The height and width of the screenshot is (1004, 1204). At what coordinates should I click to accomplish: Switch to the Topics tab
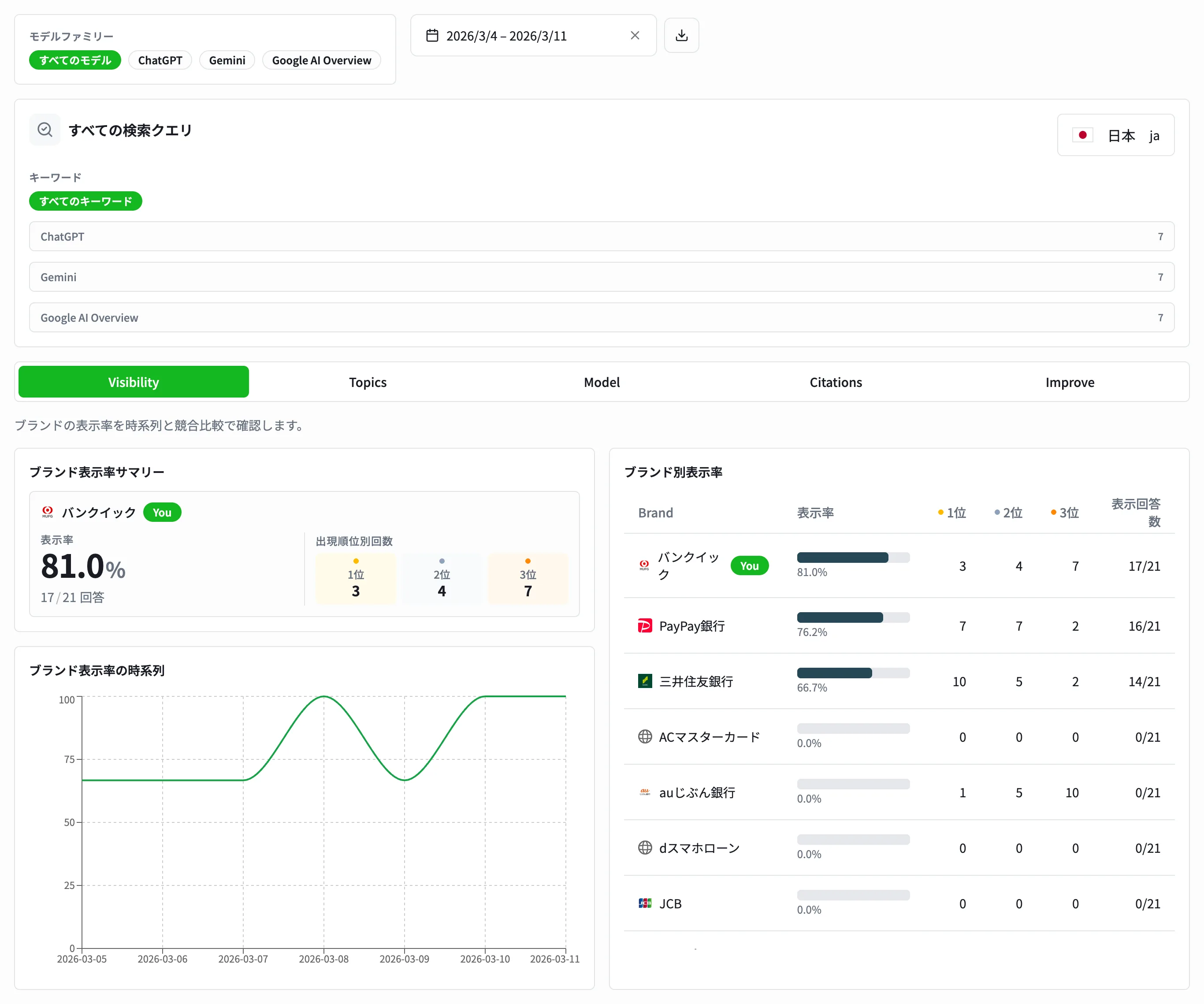coord(368,382)
